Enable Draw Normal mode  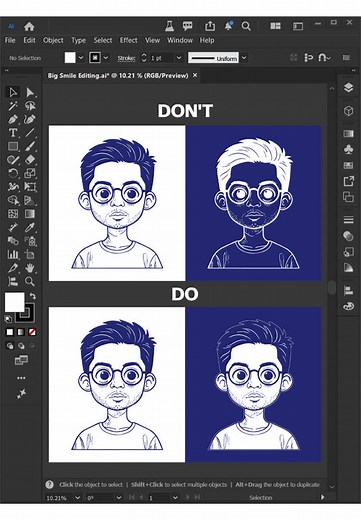[10, 346]
